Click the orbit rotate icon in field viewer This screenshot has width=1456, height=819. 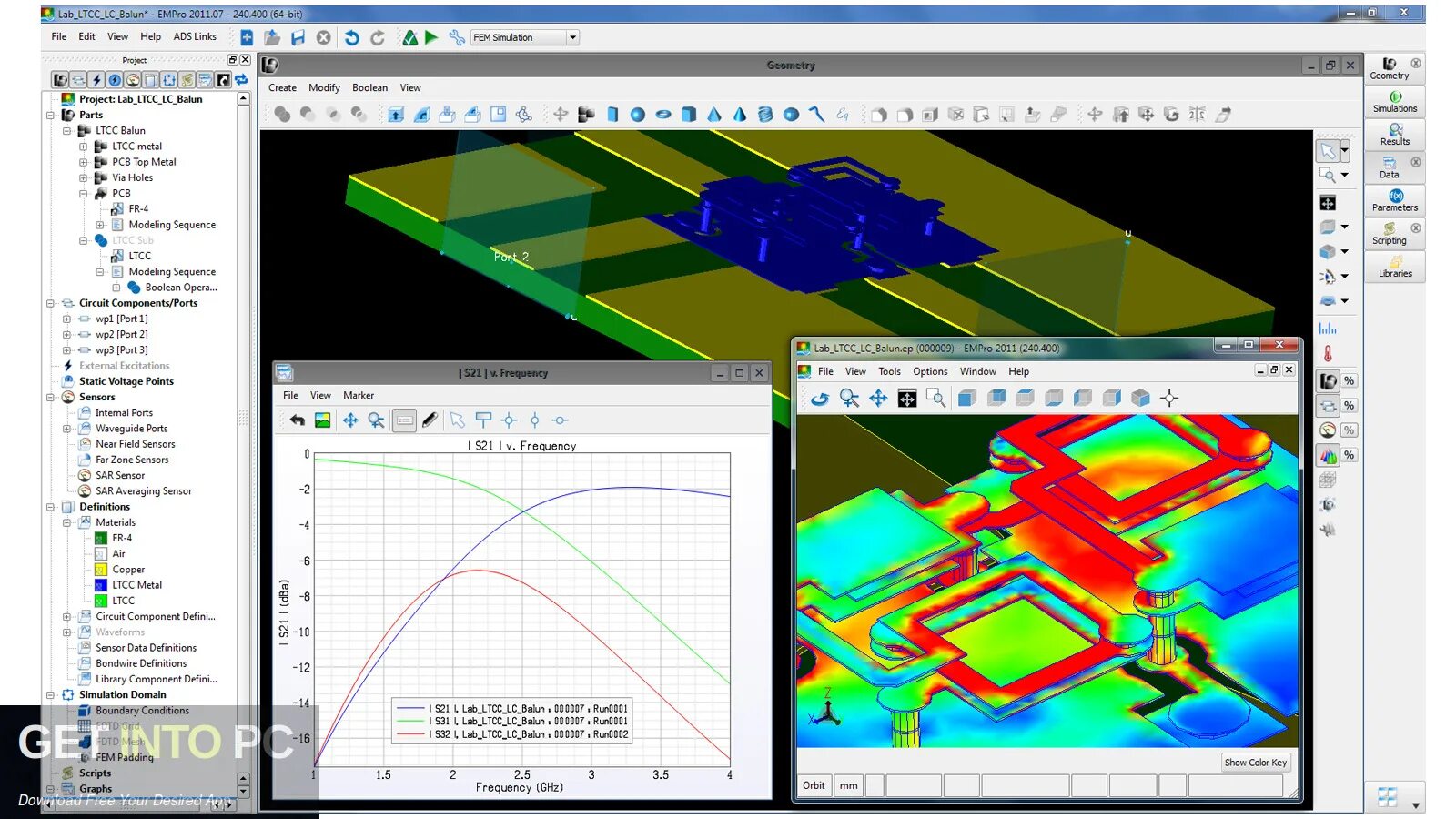tap(820, 398)
